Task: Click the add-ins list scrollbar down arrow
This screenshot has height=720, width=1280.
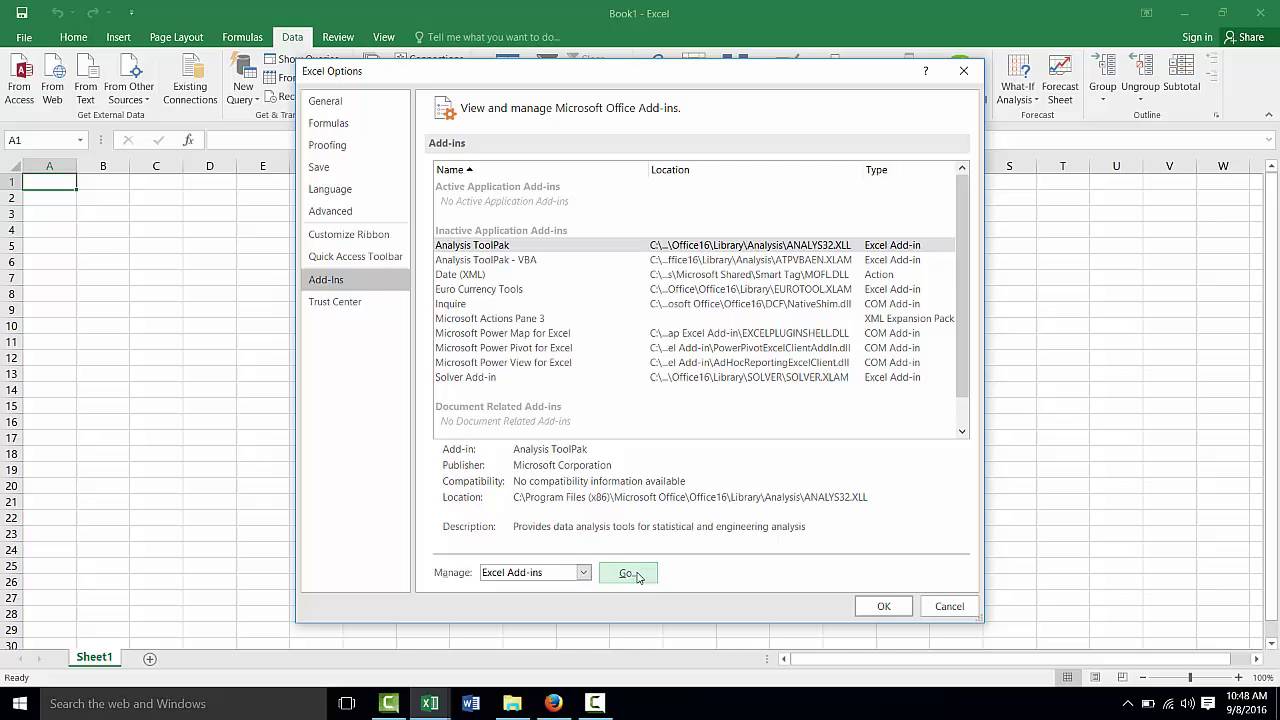Action: click(x=962, y=431)
